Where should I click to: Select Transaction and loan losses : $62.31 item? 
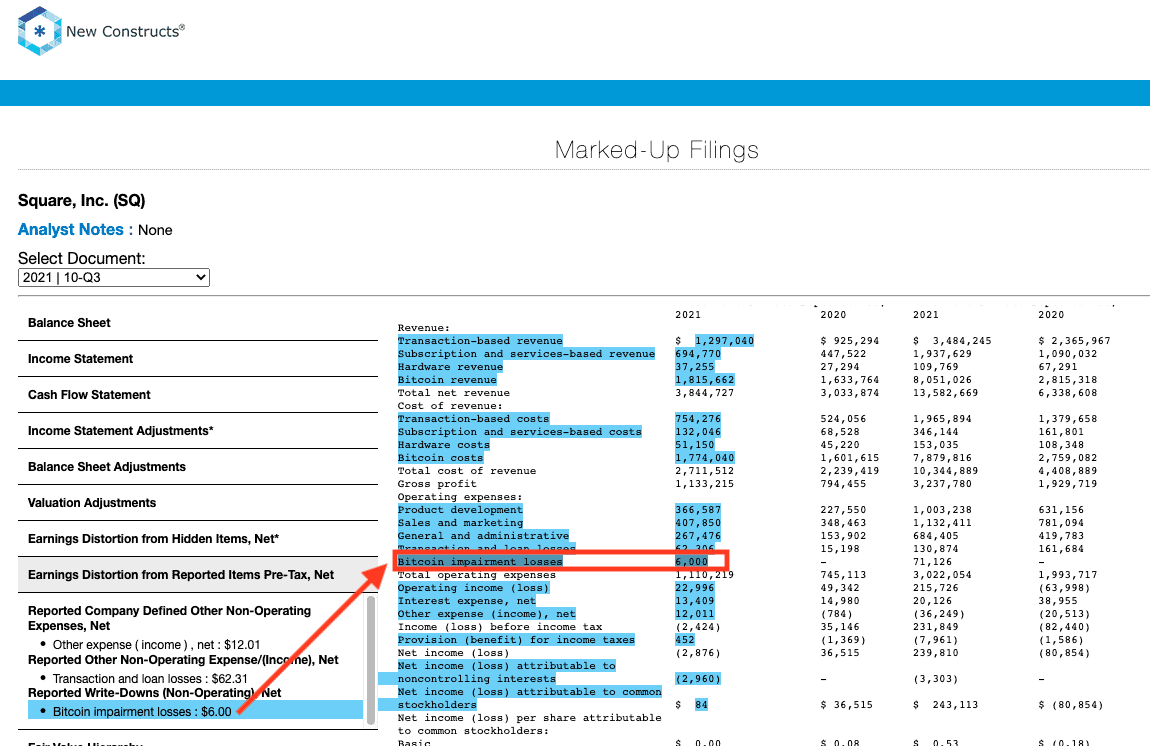tap(150, 679)
